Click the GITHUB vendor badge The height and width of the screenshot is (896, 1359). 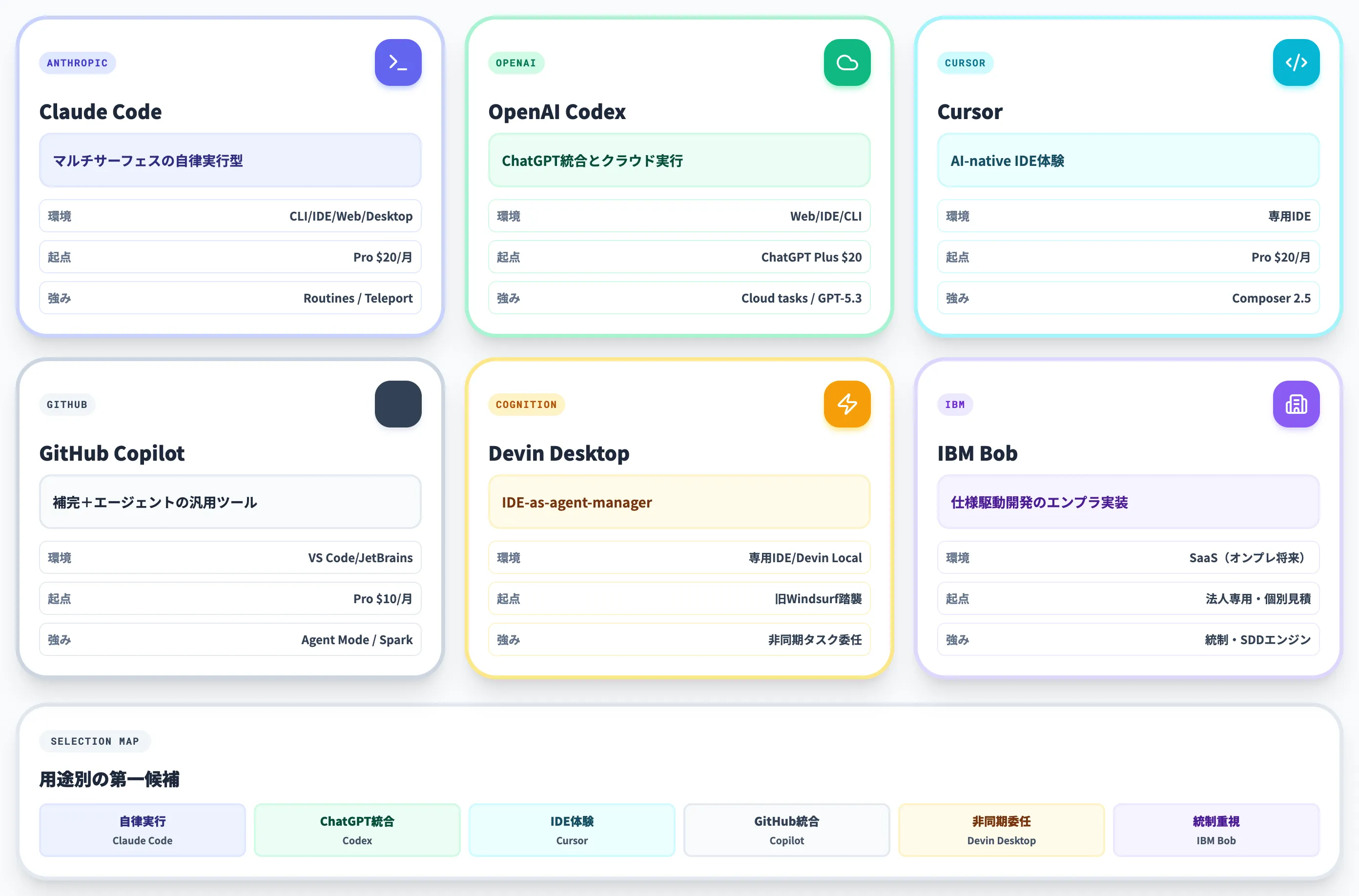pyautogui.click(x=67, y=405)
